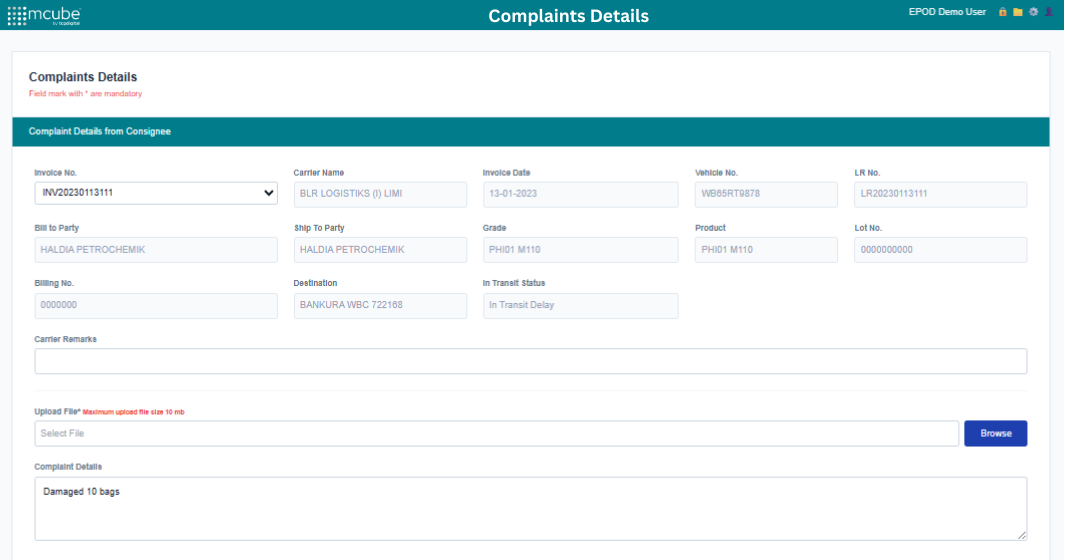Click the Ship To Party field

tap(380, 250)
